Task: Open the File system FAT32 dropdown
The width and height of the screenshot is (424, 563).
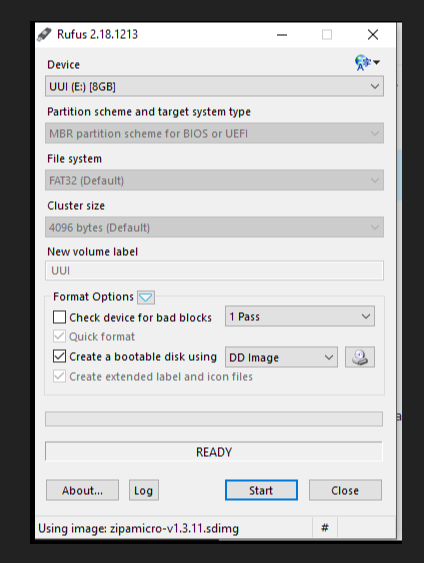Action: pyautogui.click(x=214, y=180)
